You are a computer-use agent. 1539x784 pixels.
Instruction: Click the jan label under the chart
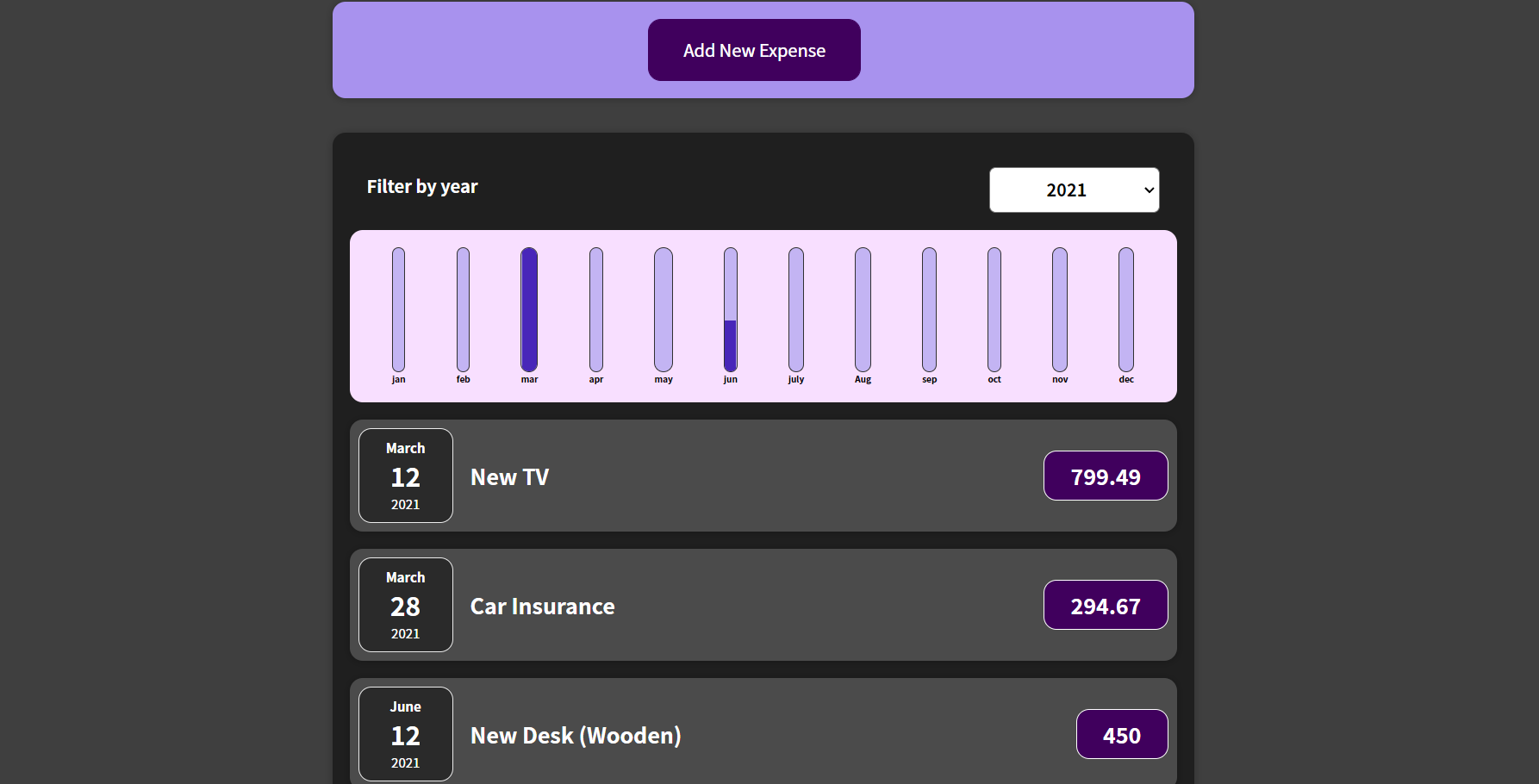coord(398,379)
